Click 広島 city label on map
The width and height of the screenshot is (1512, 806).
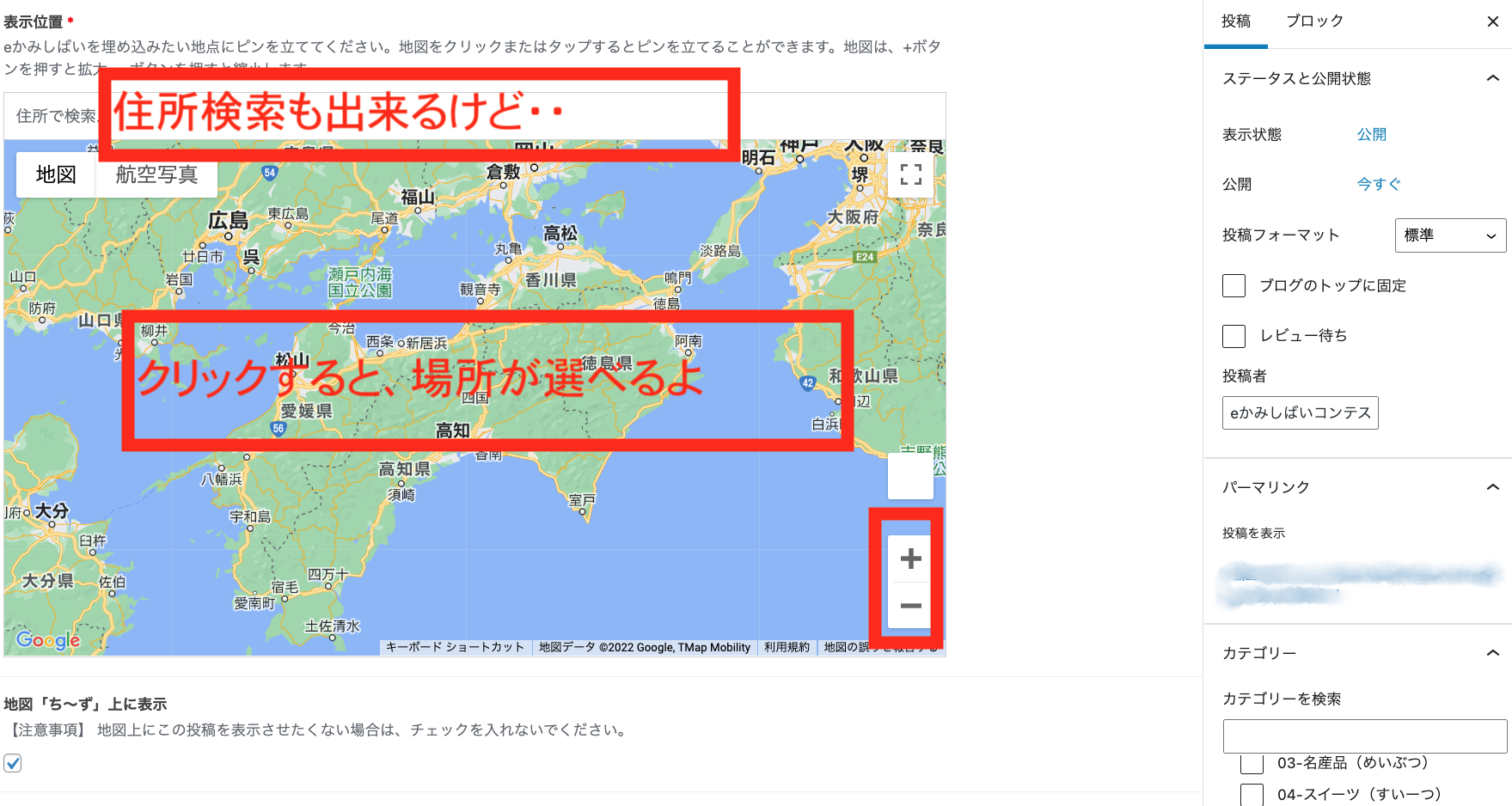click(228, 221)
